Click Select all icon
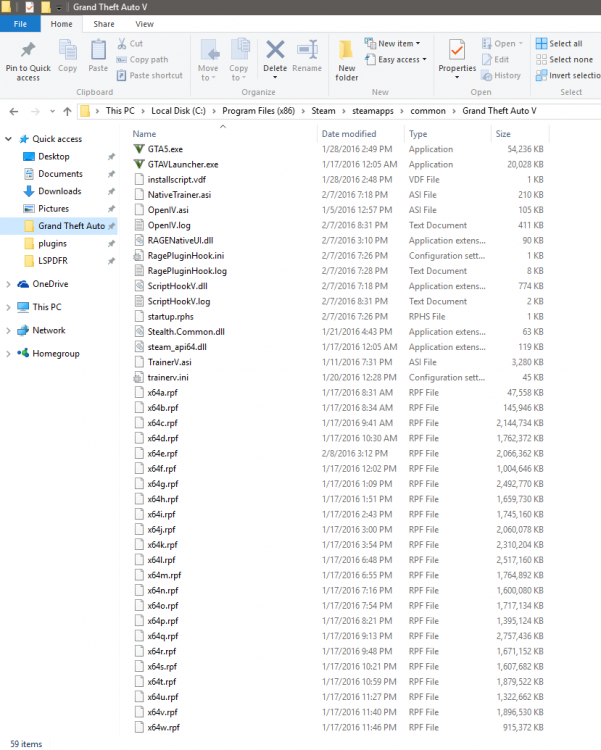 541,44
